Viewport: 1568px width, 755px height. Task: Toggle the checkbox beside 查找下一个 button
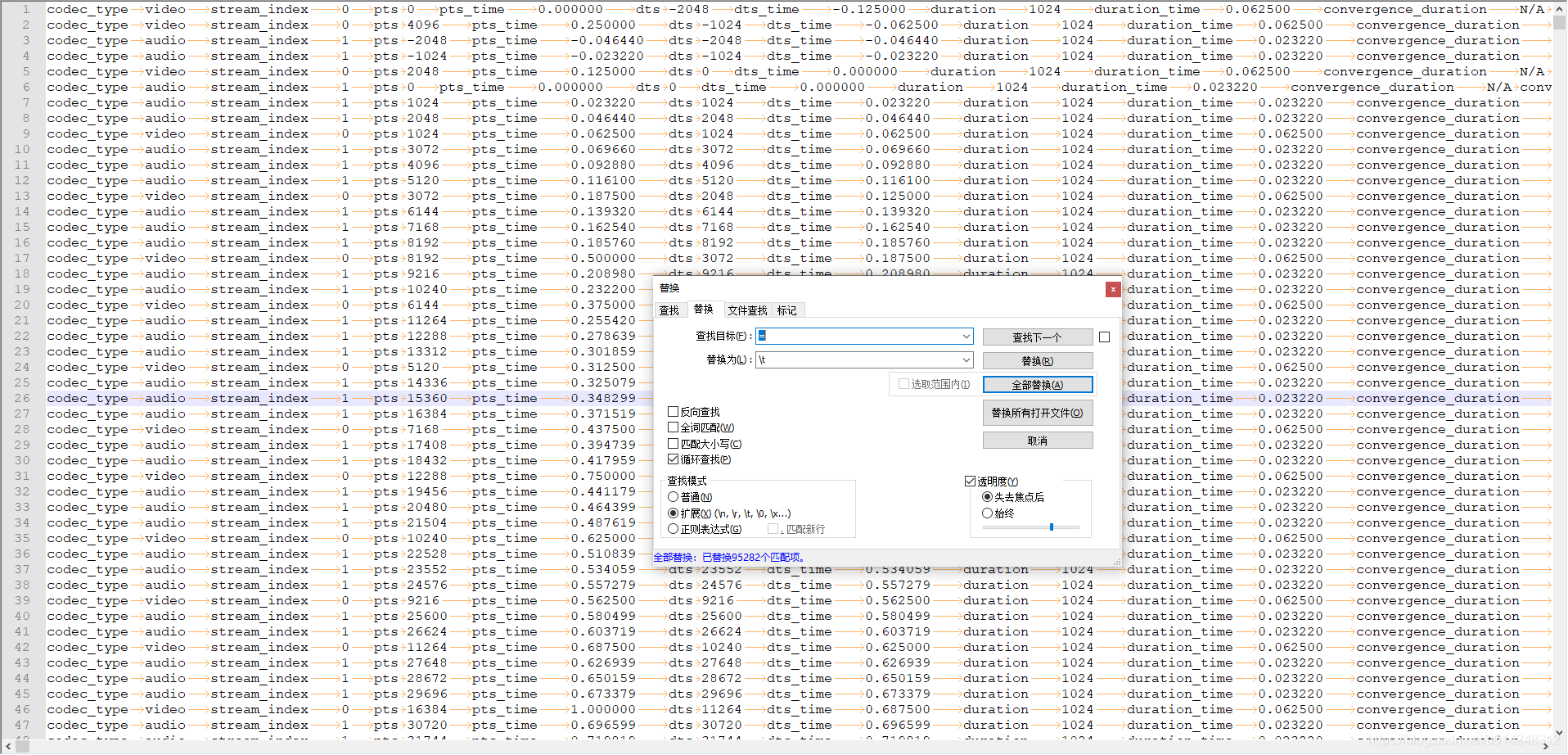pyautogui.click(x=1105, y=337)
